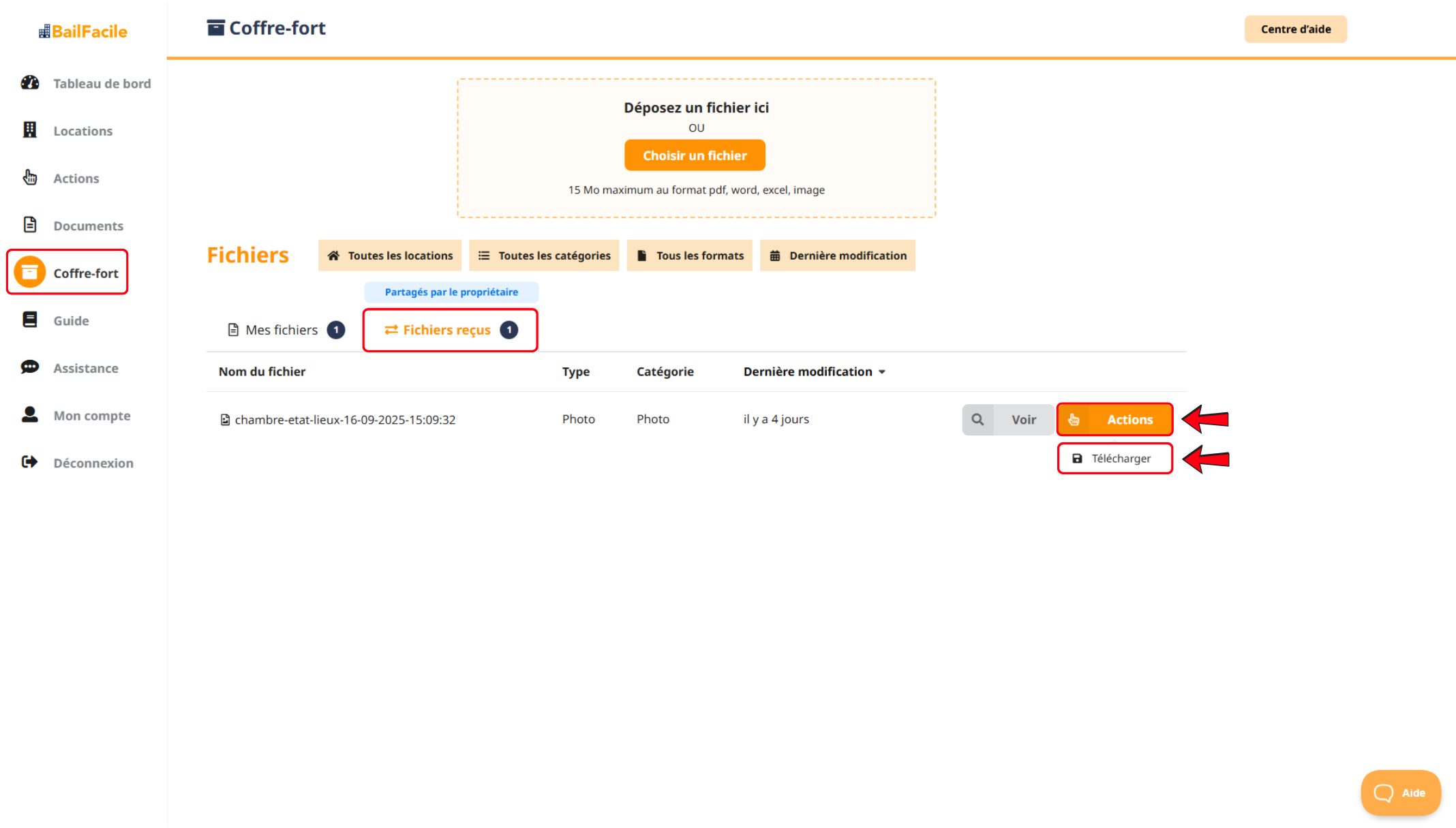Screen dimensions: 1456x828
Task: Expand the Toutes les locations filter
Action: coord(390,256)
